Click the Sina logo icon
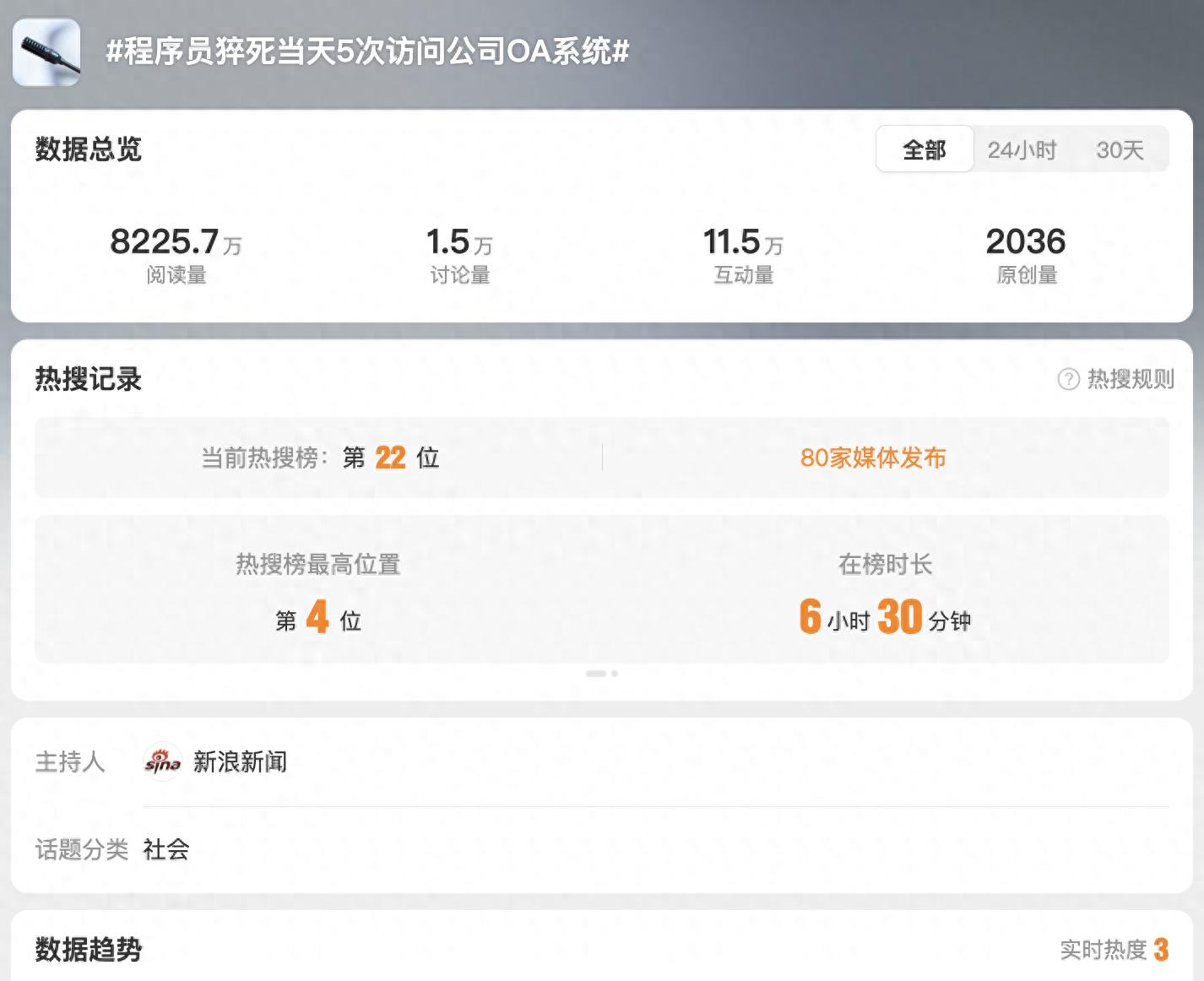 [162, 762]
